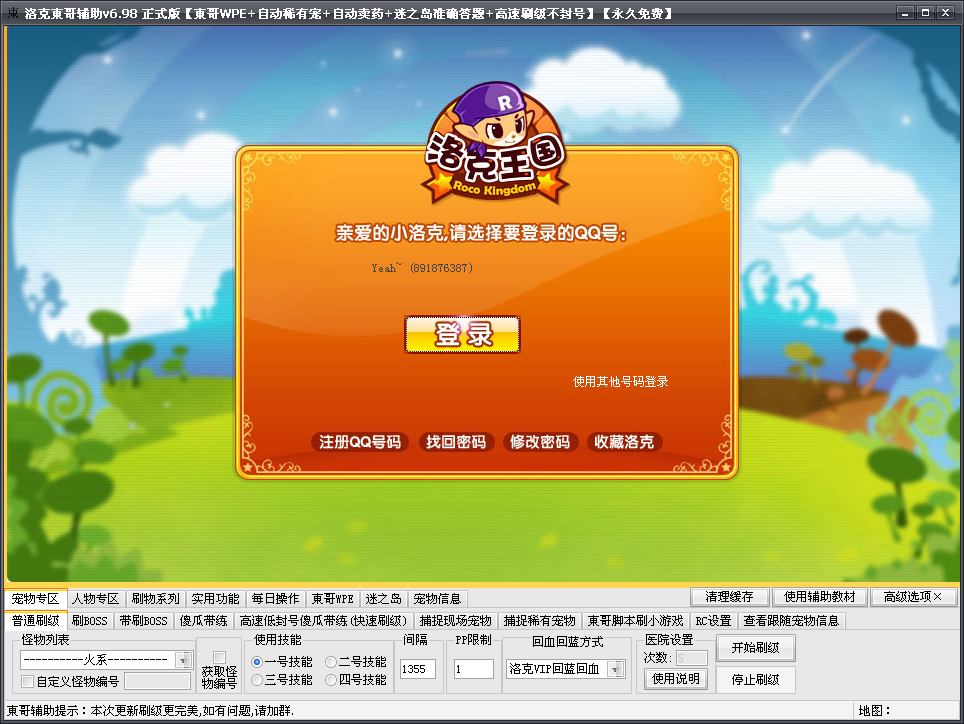This screenshot has width=964, height=724.
Task: Open 捕捉稀有宠物 sub-tab
Action: tap(540, 621)
